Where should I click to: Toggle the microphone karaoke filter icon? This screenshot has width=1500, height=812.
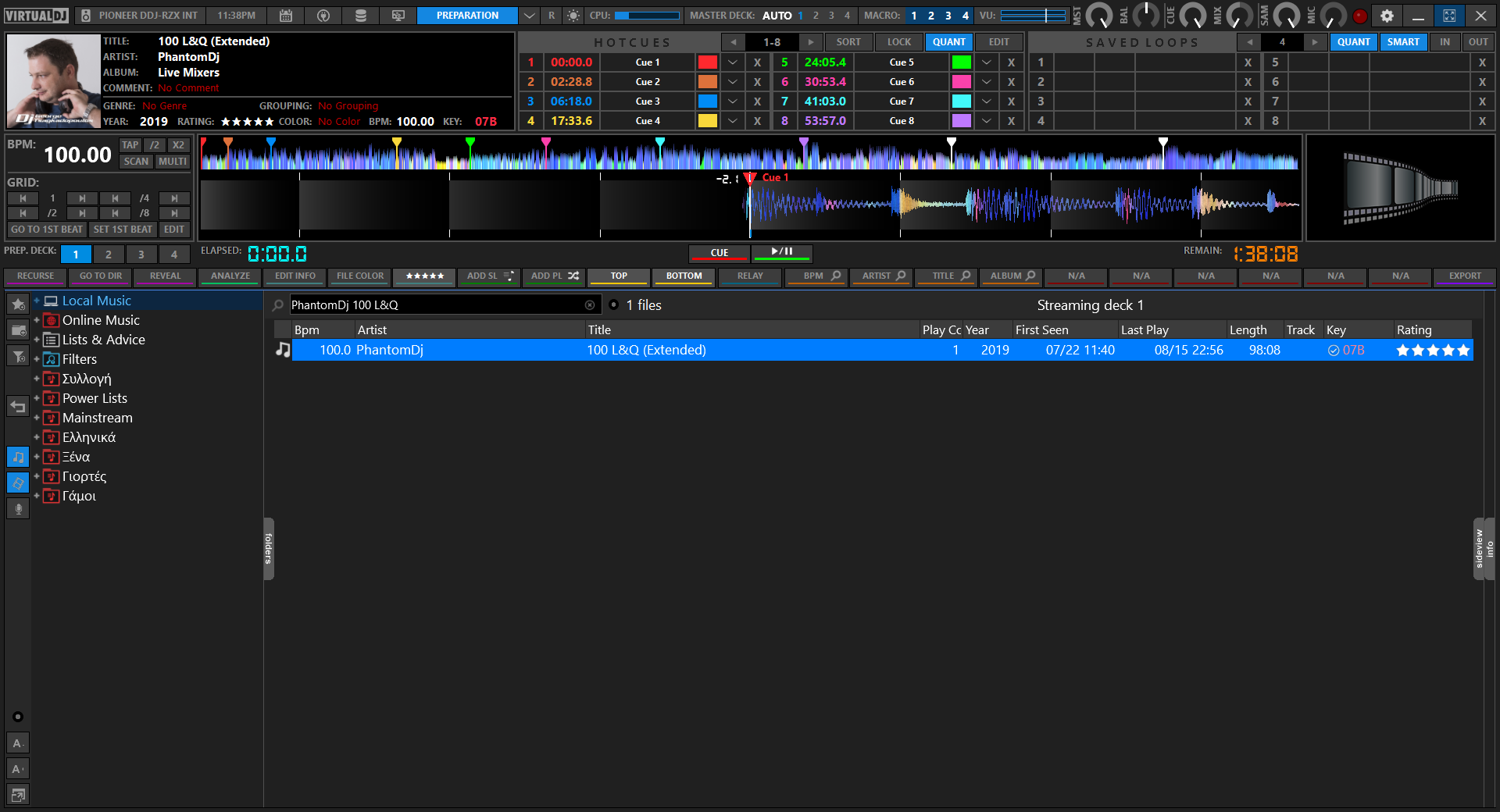[18, 508]
